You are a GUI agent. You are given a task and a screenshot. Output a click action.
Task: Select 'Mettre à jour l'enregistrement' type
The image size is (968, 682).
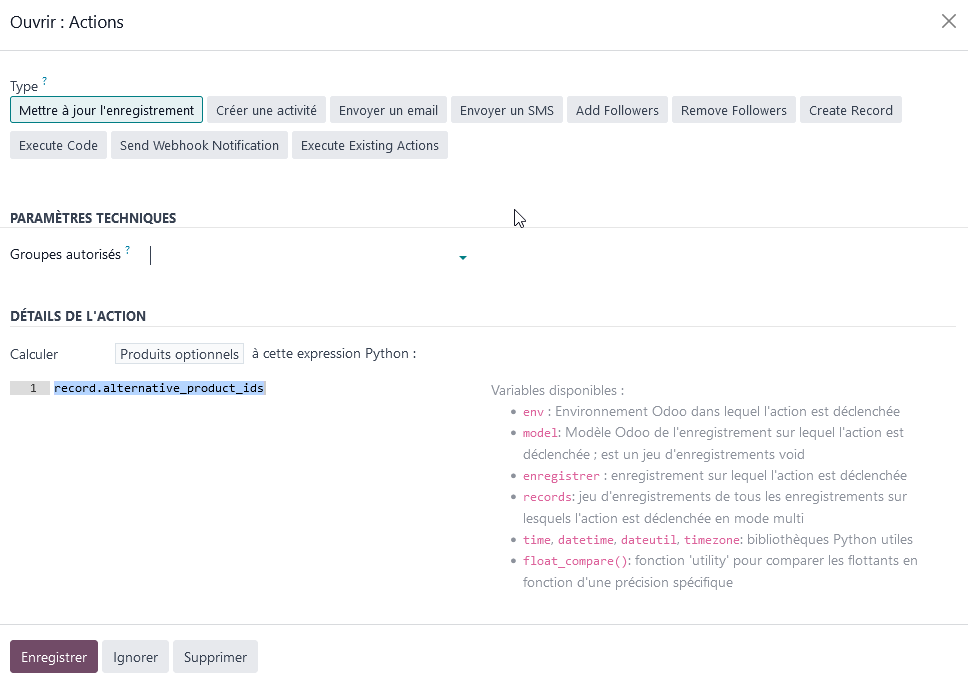[x=106, y=110]
